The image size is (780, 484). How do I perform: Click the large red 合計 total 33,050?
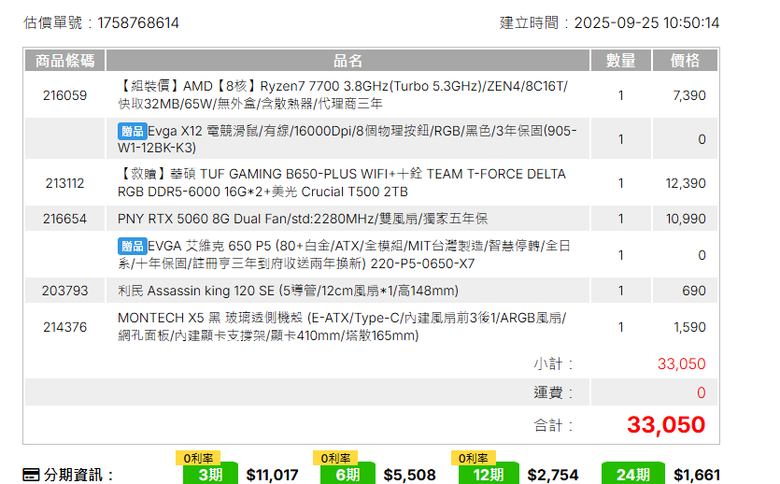tap(666, 424)
